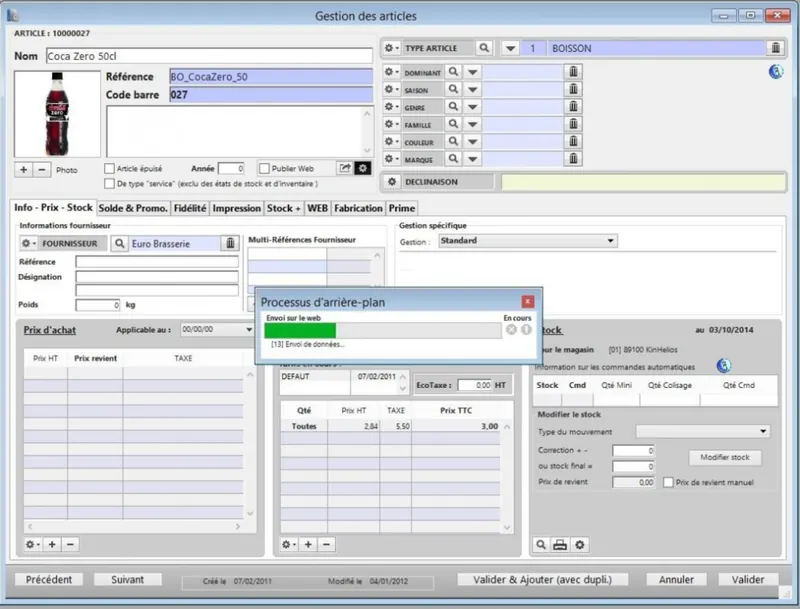Screen dimensions: 800x609
Task: Expand the TYPE ARTICLE dropdown arrow
Action: pyautogui.click(x=510, y=48)
